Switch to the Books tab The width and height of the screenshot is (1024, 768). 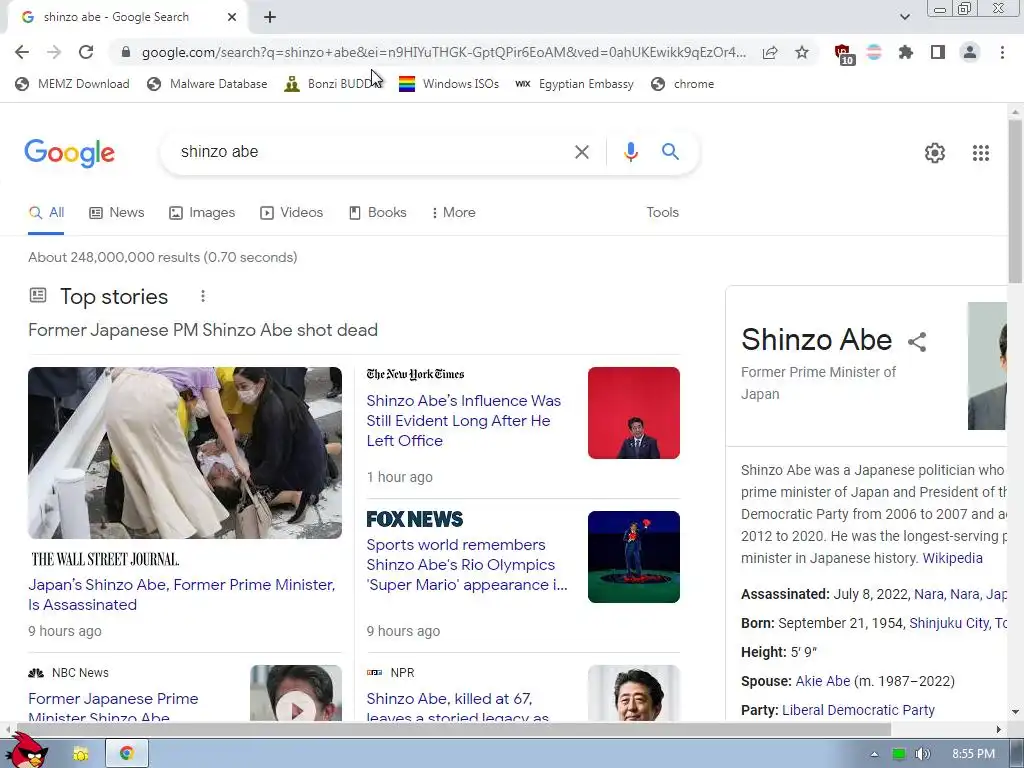coord(377,212)
